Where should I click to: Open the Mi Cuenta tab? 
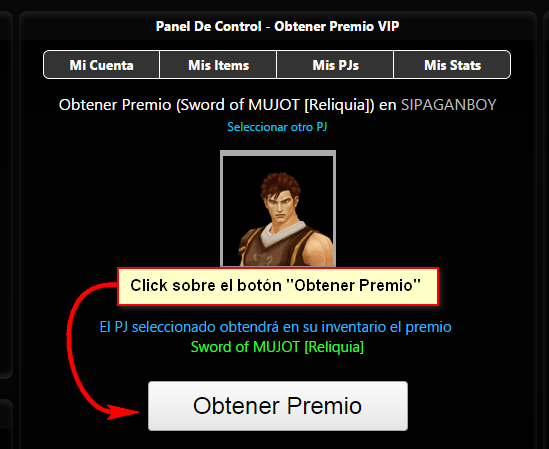(102, 65)
